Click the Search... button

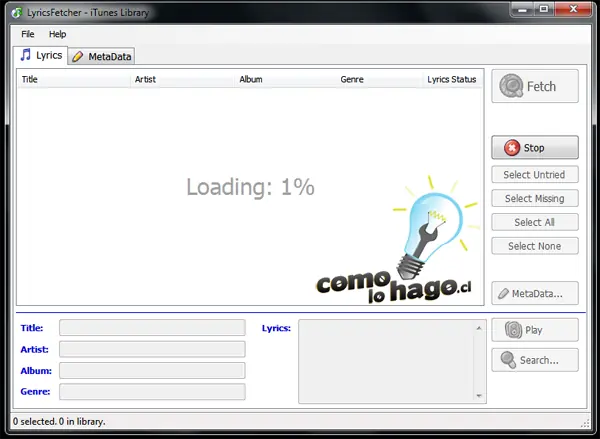click(x=535, y=360)
